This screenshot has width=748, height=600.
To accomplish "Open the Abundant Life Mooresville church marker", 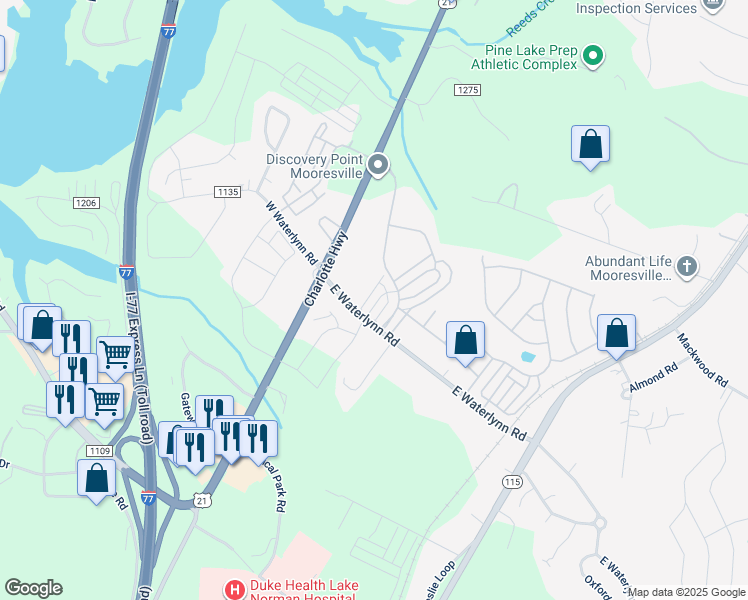I will [687, 267].
